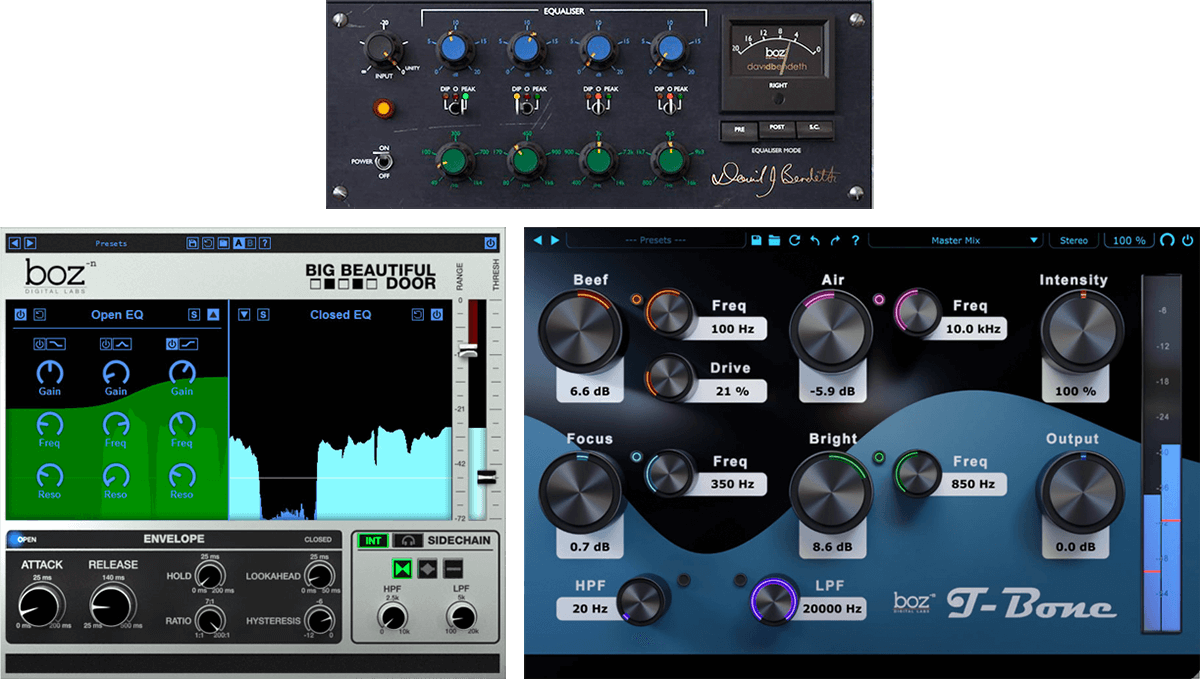The image size is (1200, 679).
Task: Toggle power of the high-shelf band in Open EQ
Action: pos(172,344)
